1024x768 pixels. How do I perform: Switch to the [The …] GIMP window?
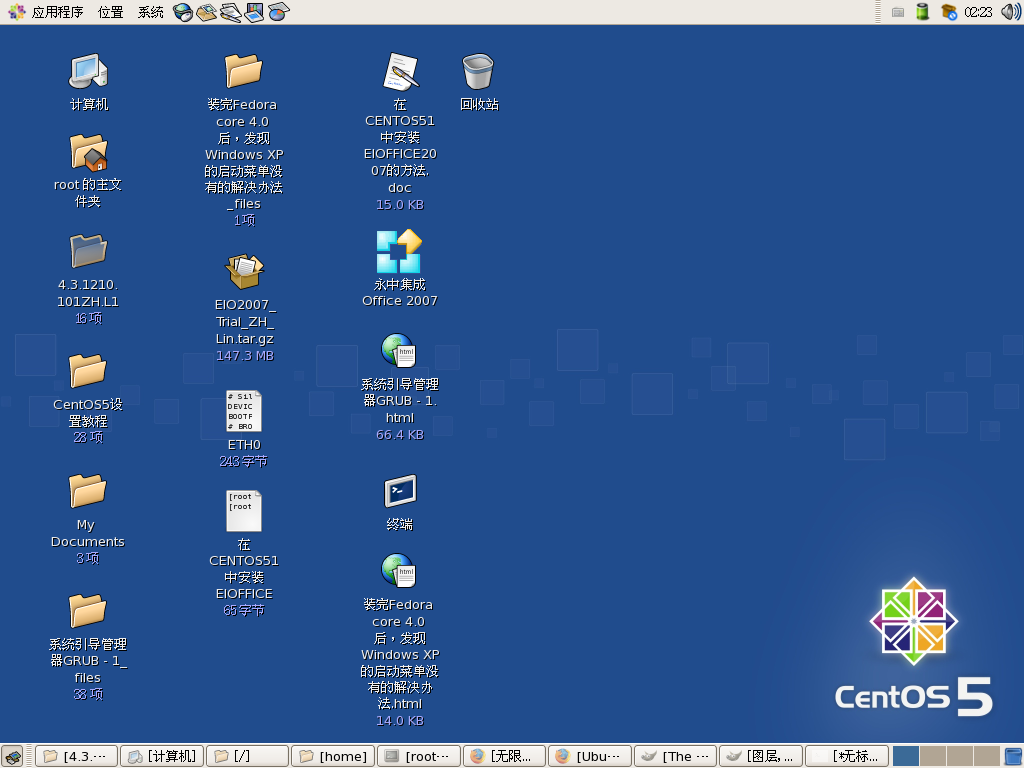(x=676, y=756)
